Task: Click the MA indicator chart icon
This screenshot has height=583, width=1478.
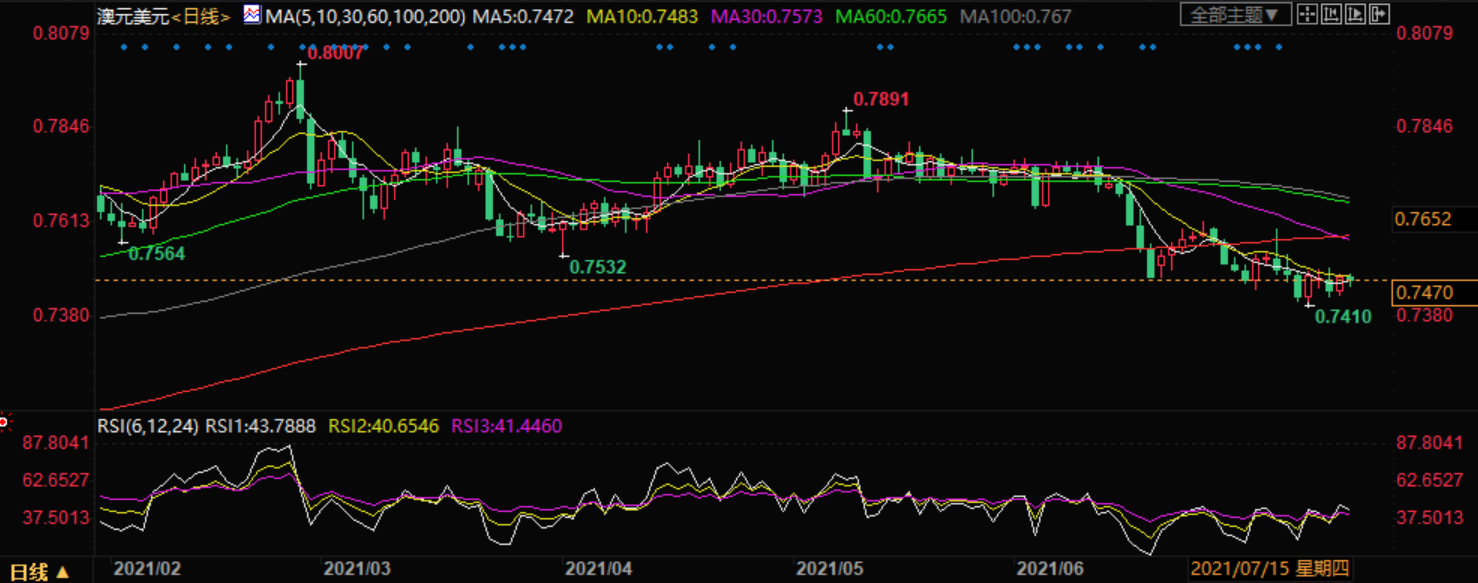Action: [x=252, y=16]
